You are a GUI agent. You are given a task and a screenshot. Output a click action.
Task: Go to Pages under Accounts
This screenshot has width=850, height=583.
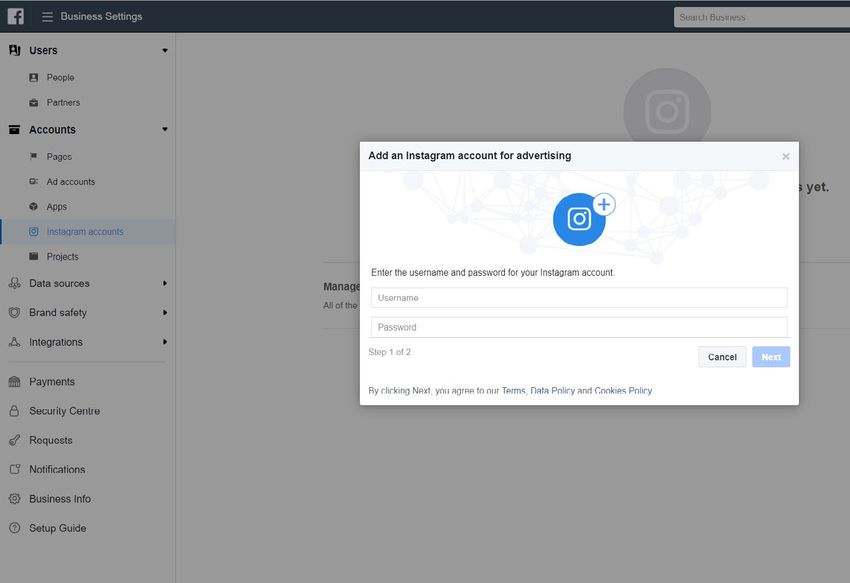(59, 157)
